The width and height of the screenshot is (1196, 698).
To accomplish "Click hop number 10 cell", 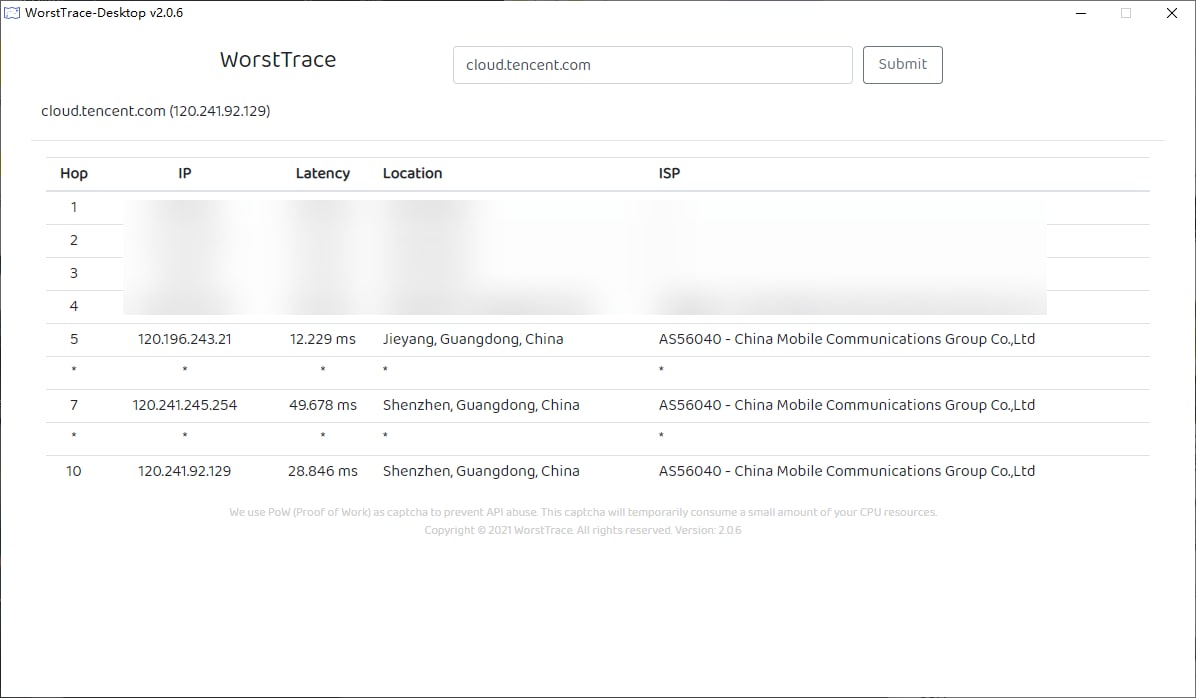I will pyautogui.click(x=74, y=471).
